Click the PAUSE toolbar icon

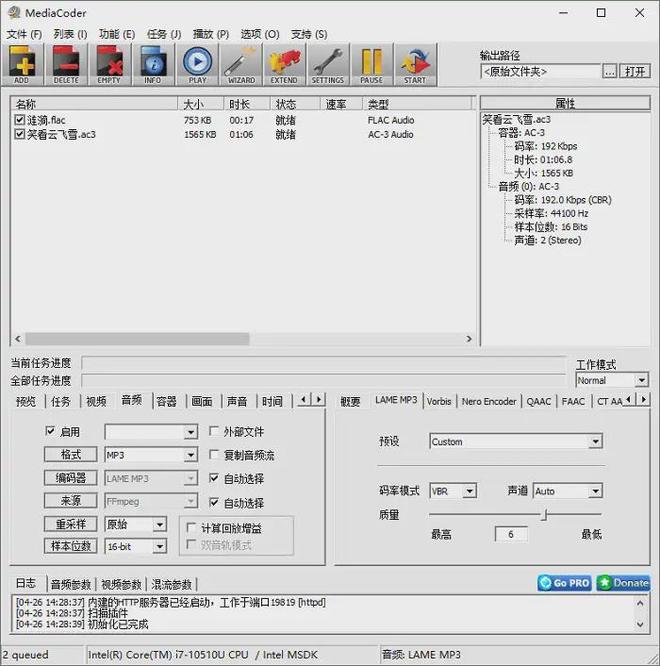(x=372, y=65)
